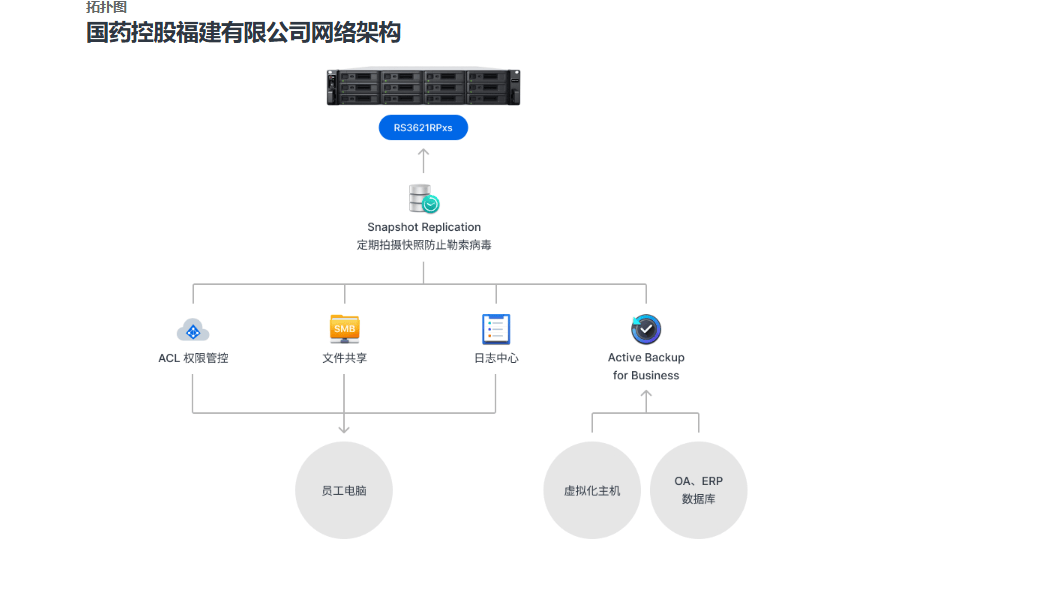1047x609 pixels.
Task: Click the orange SMB file sharing icon
Action: click(x=345, y=329)
